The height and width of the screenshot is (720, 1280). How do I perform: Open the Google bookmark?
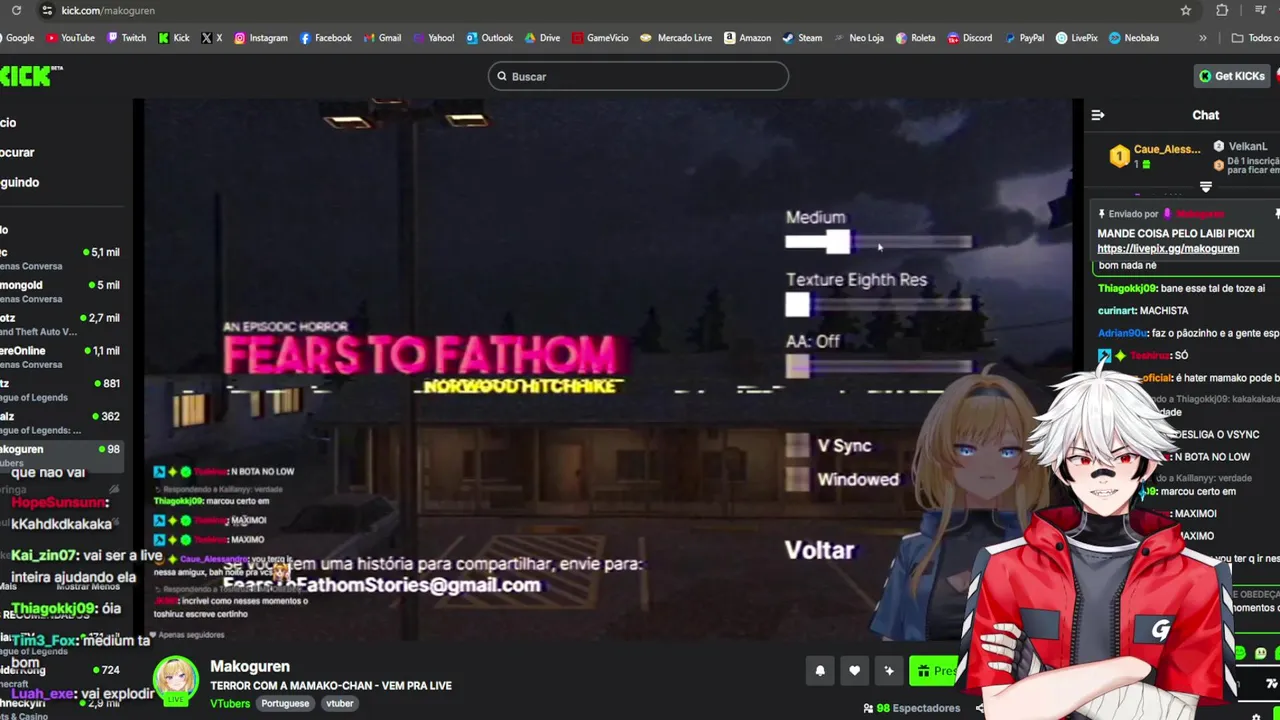point(17,38)
